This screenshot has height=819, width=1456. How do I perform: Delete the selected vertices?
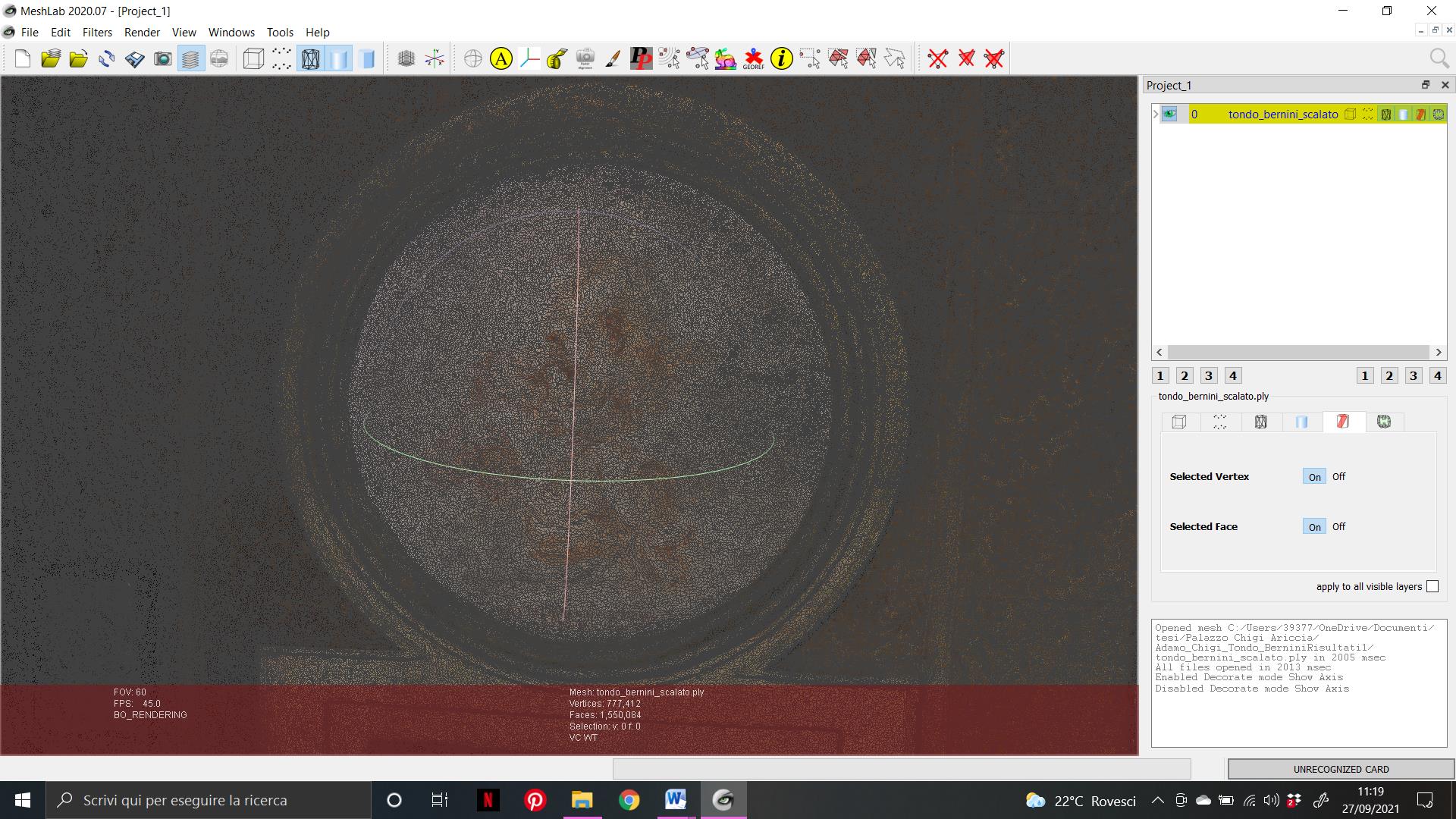pyautogui.click(x=938, y=58)
